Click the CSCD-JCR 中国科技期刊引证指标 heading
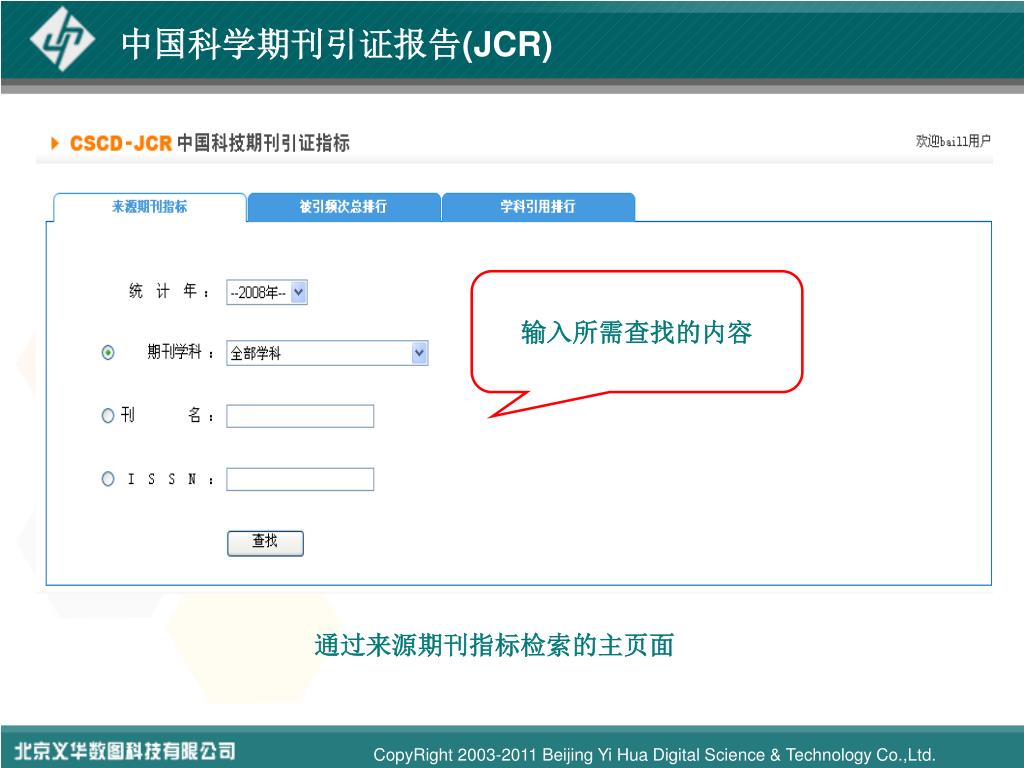Screen dimensions: 1024x768 click(210, 142)
